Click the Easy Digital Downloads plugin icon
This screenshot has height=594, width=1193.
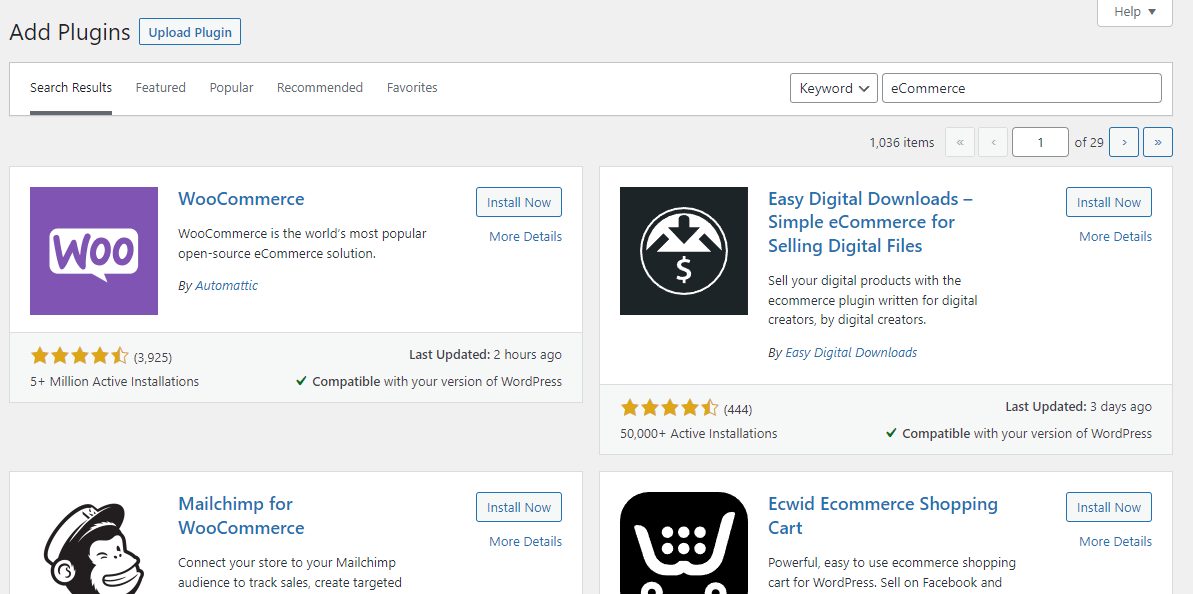(x=684, y=251)
